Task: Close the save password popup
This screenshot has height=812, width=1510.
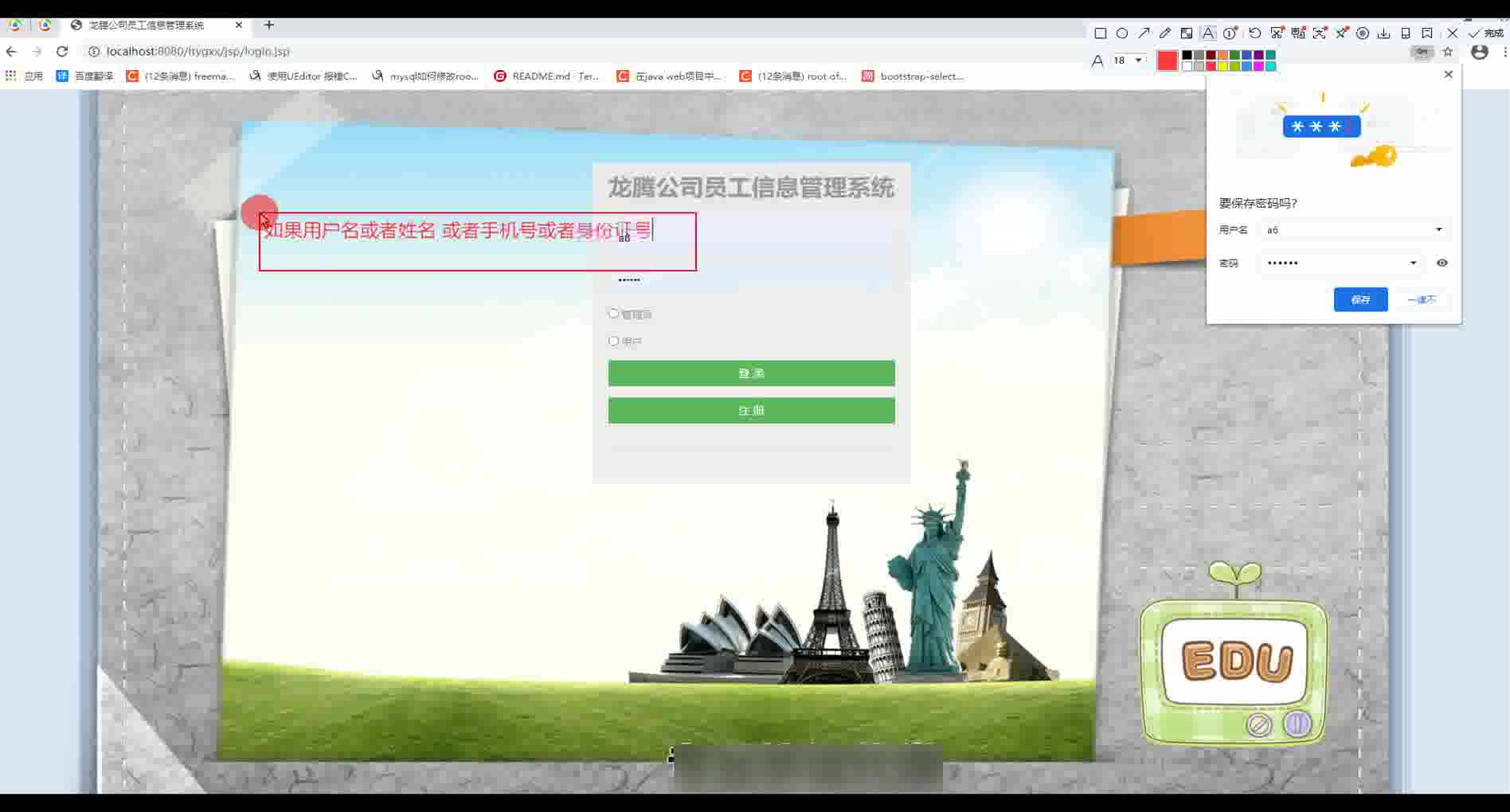Action: pyautogui.click(x=1449, y=74)
